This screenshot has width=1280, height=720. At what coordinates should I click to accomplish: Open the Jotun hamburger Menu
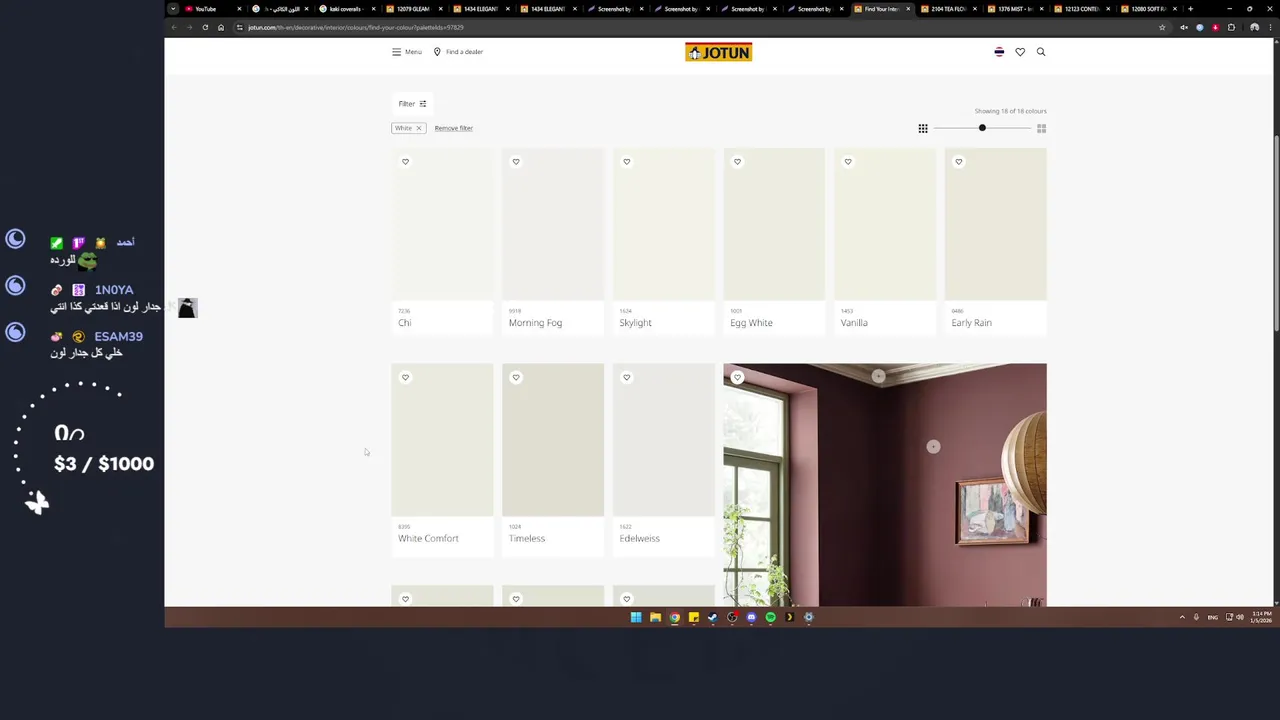point(406,52)
